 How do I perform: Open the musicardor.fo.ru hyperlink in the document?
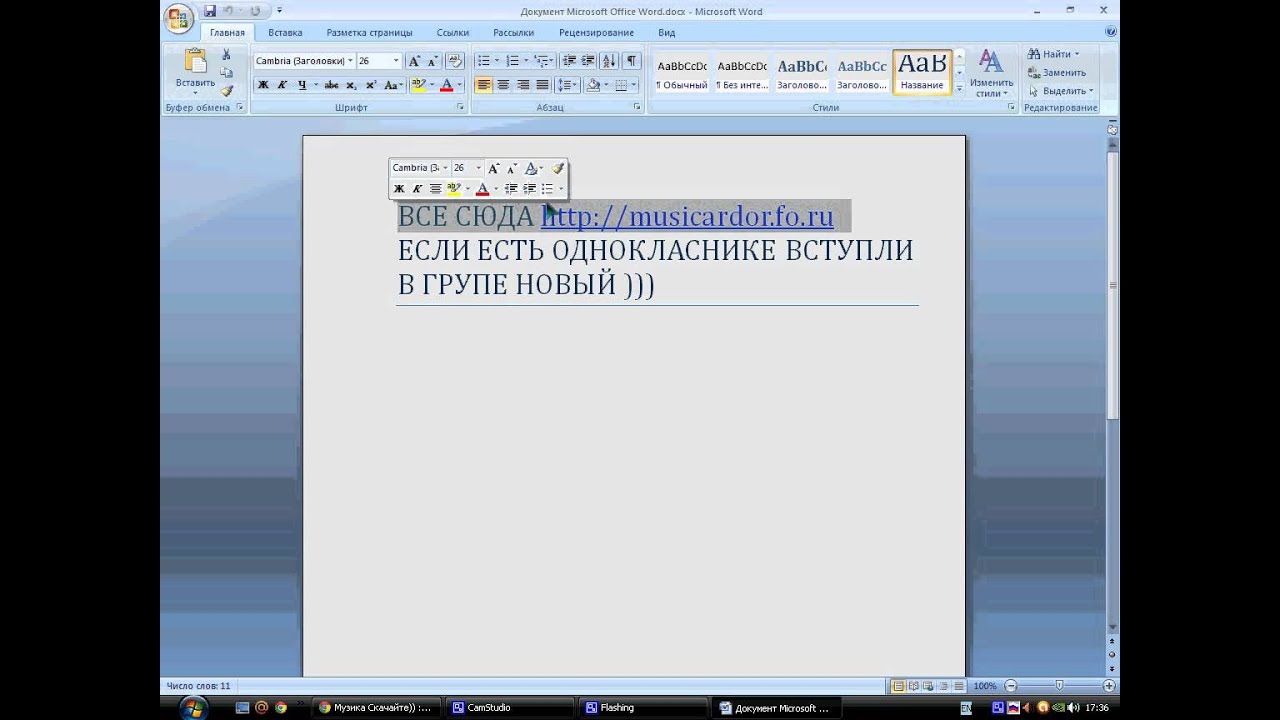[687, 216]
